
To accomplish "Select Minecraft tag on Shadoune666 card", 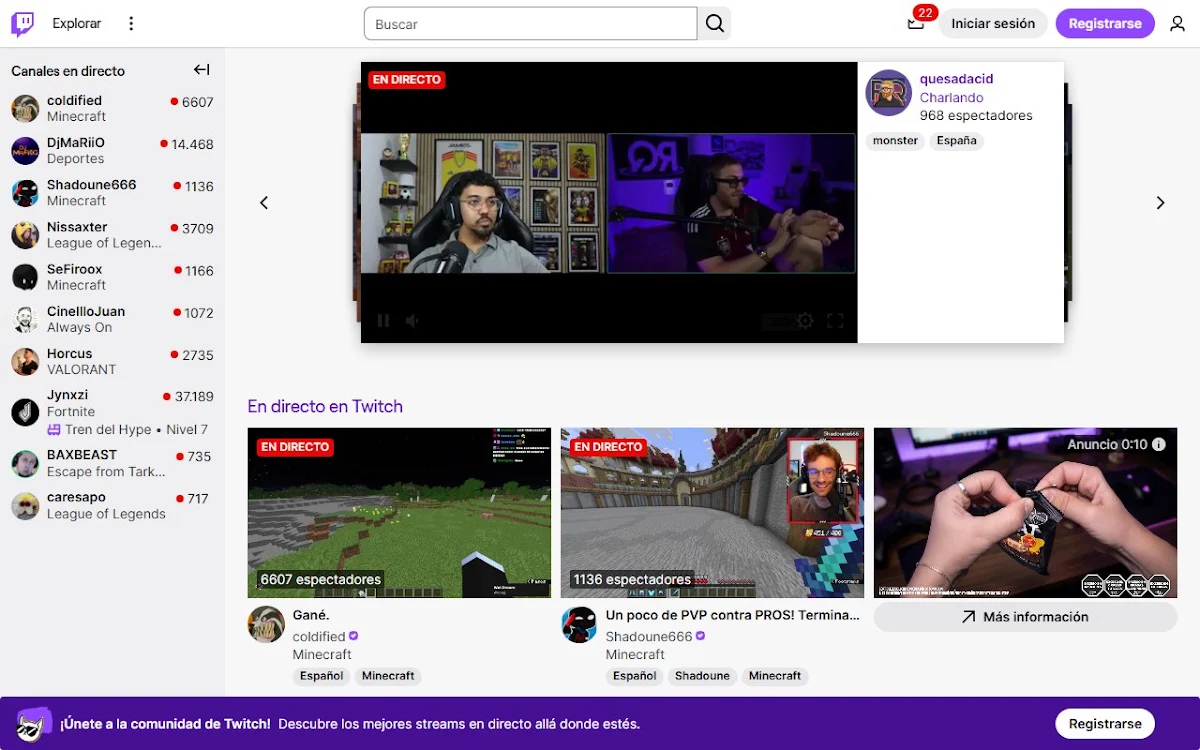I will click(x=775, y=676).
